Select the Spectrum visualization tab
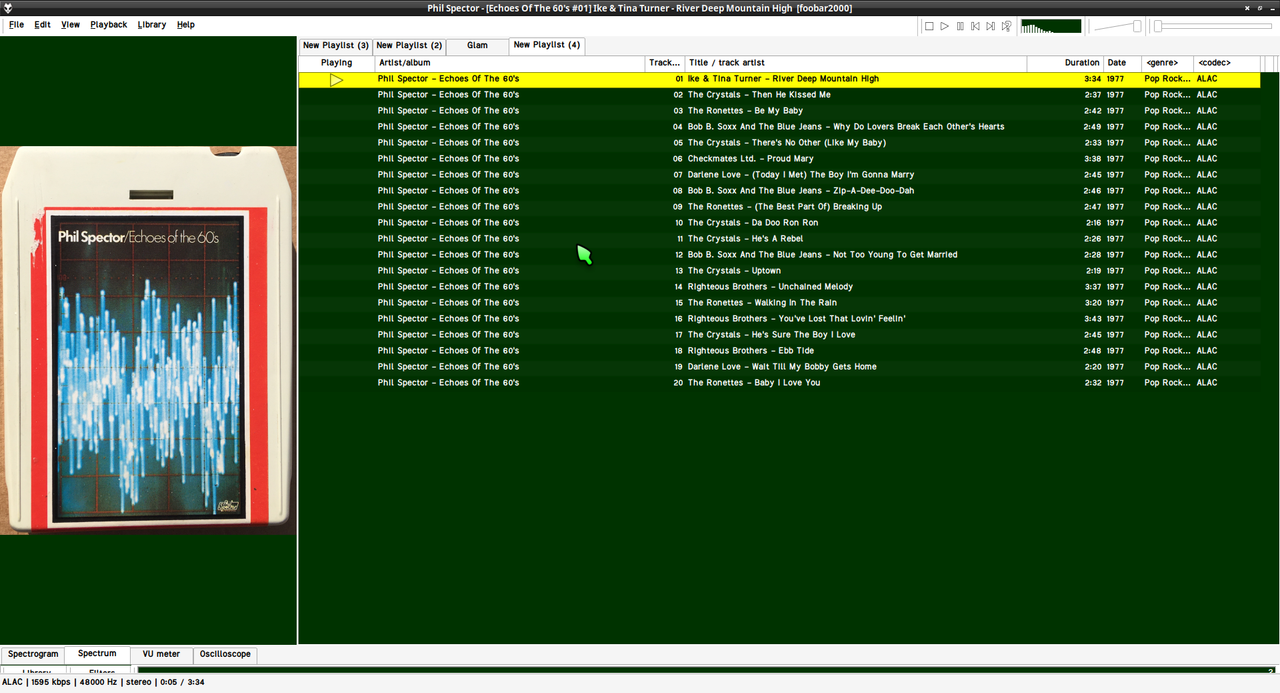The image size is (1280, 693). tap(97, 654)
